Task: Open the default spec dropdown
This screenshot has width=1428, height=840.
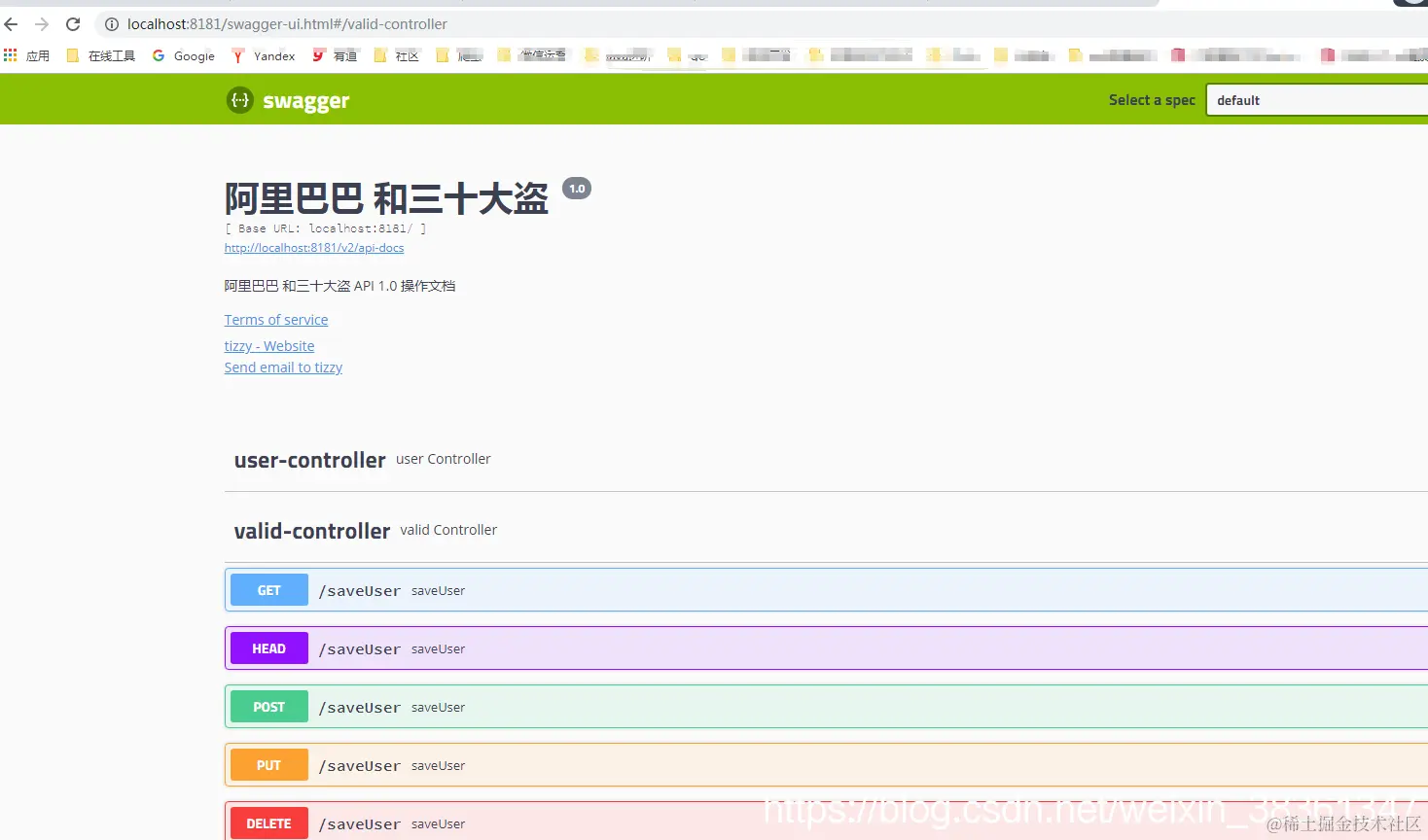Action: 1315,99
